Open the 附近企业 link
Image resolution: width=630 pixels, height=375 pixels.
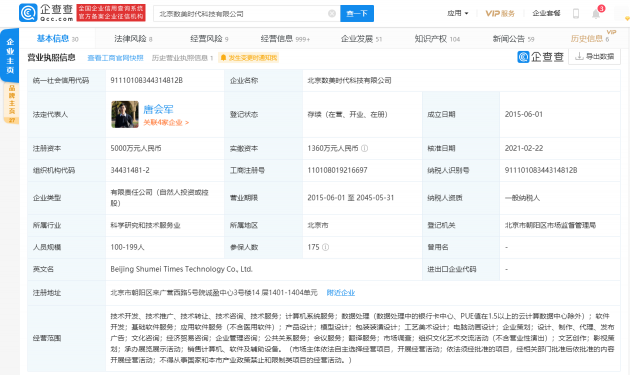tap(341, 293)
